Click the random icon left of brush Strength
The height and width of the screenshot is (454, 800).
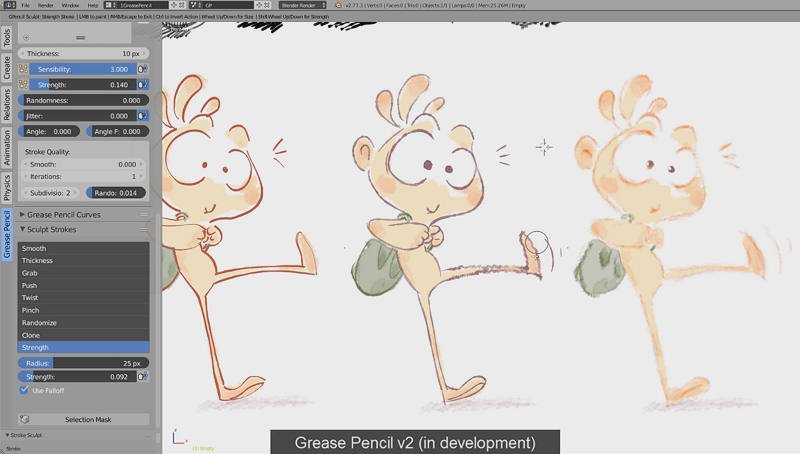[22, 85]
